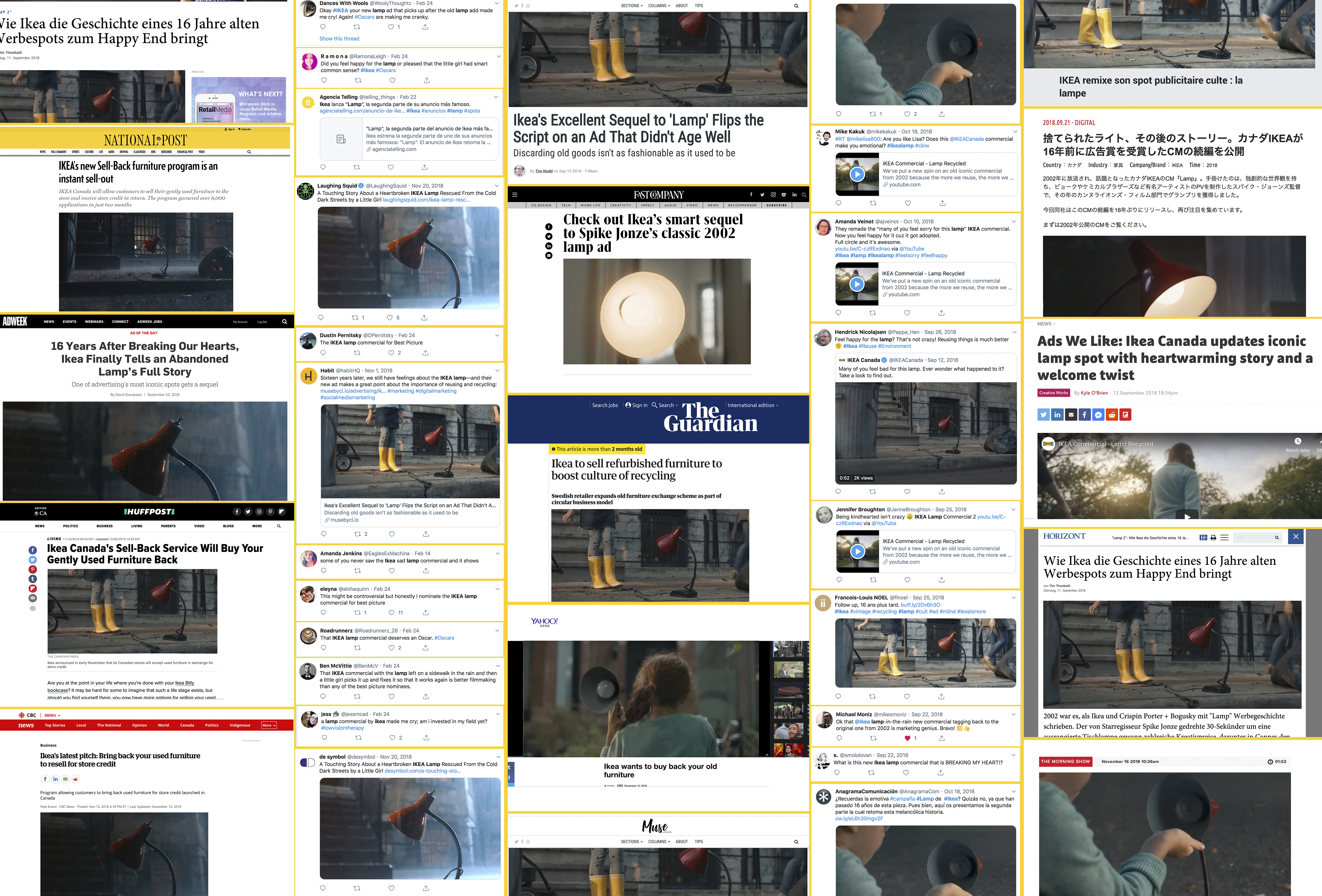1322x896 pixels.
Task: Open CREATIVITY tab in the Fast Company nav
Action: coord(621,205)
